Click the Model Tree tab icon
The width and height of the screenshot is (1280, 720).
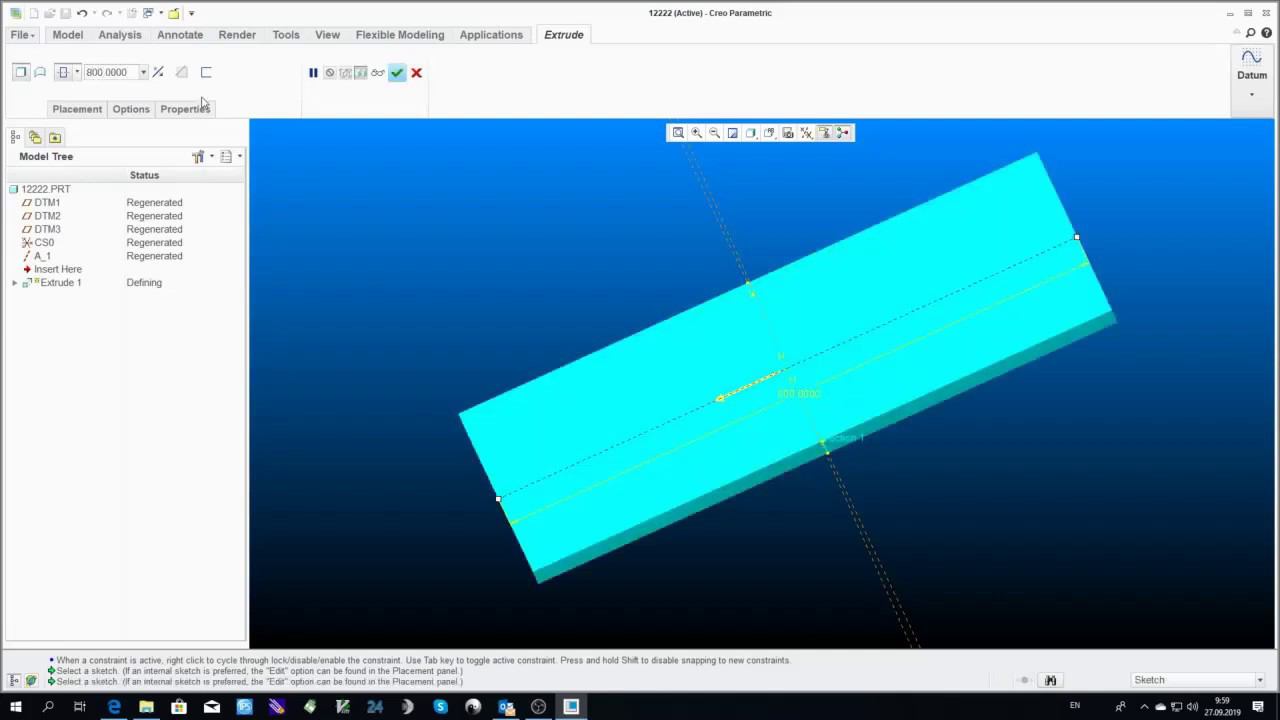16,137
